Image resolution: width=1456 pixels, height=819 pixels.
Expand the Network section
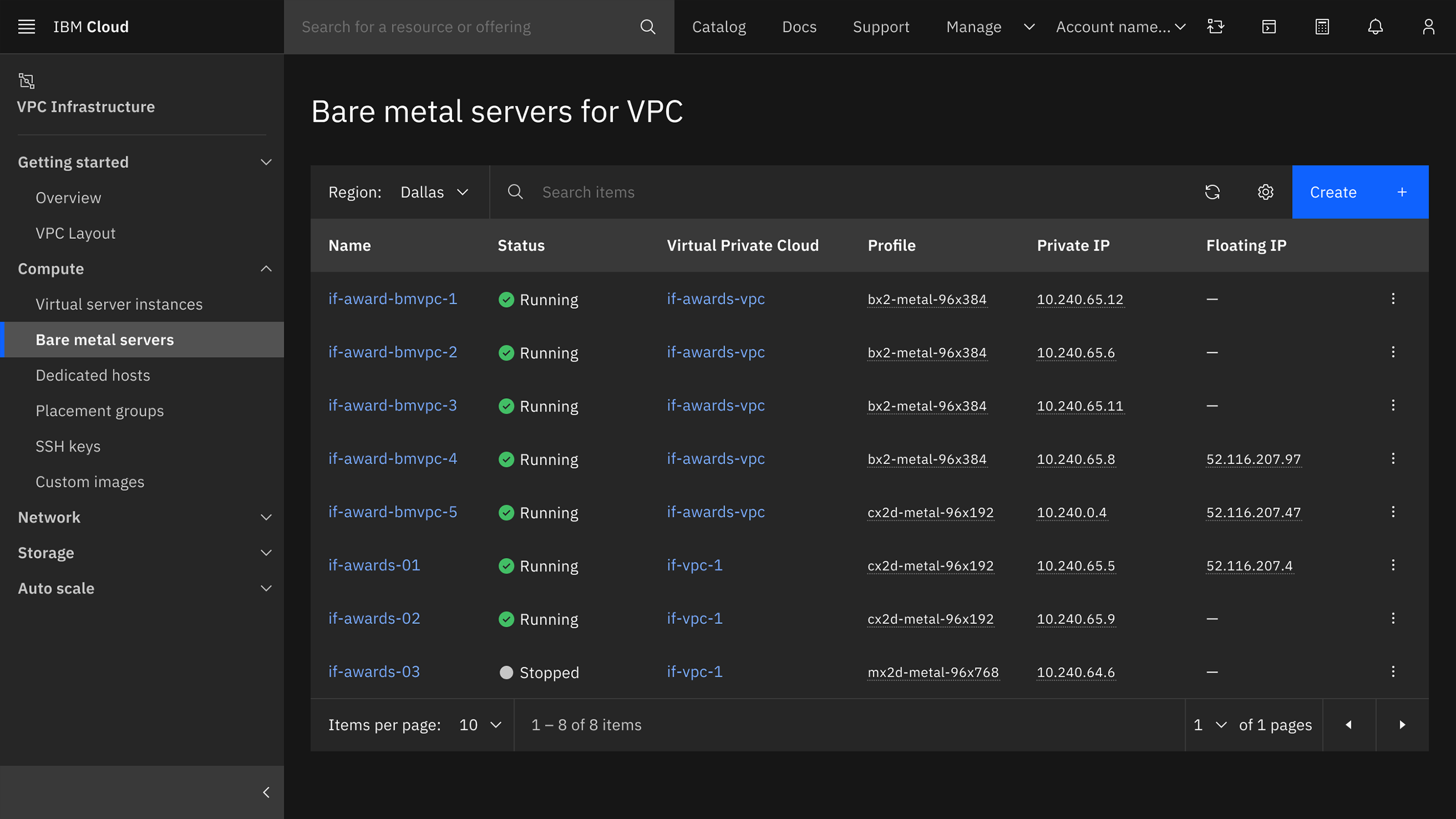point(266,517)
